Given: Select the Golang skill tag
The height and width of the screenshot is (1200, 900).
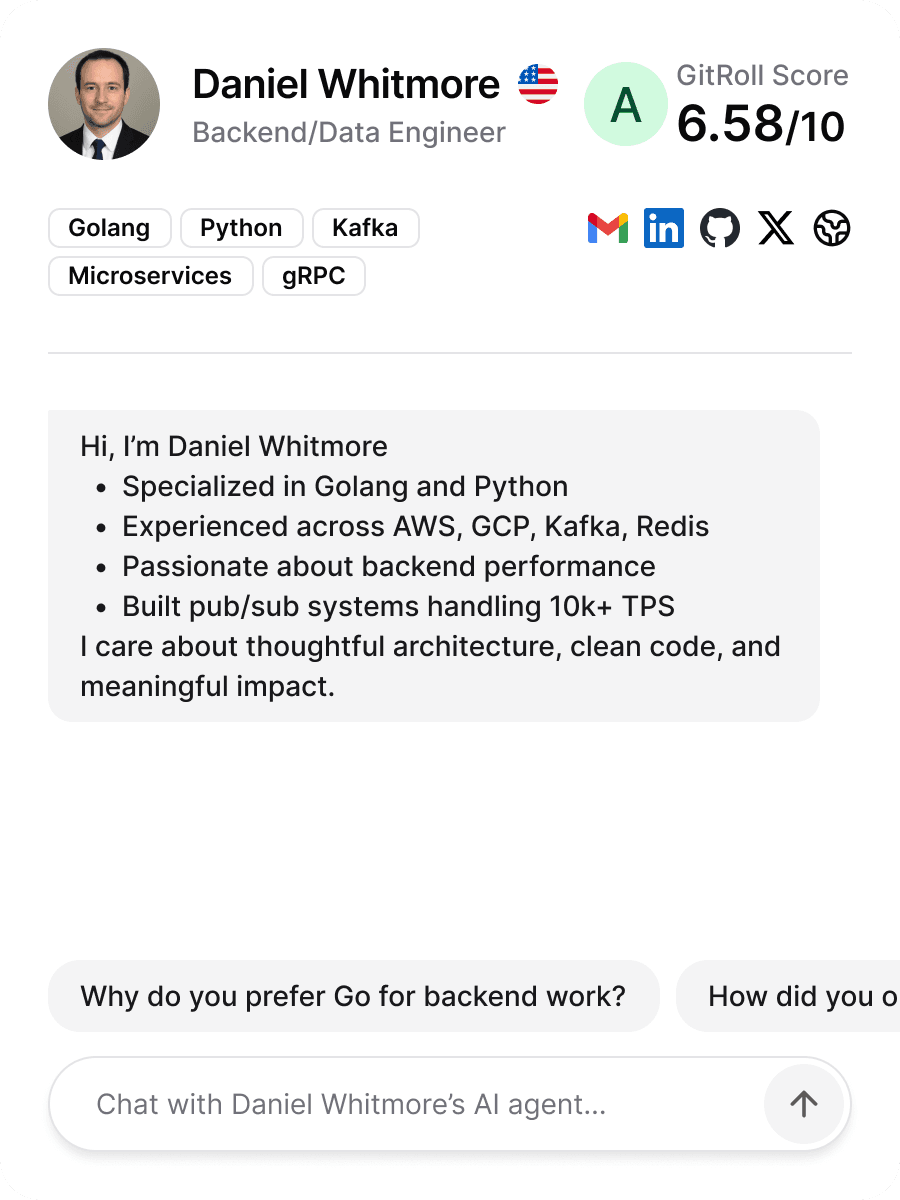Looking at the screenshot, I should coord(109,228).
